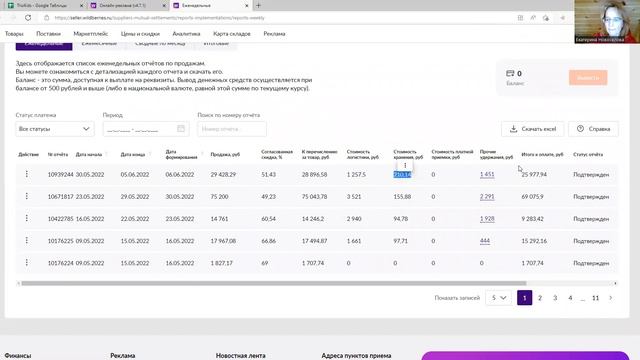
Task: Click the discount cell 60,54
Action: pos(269,219)
